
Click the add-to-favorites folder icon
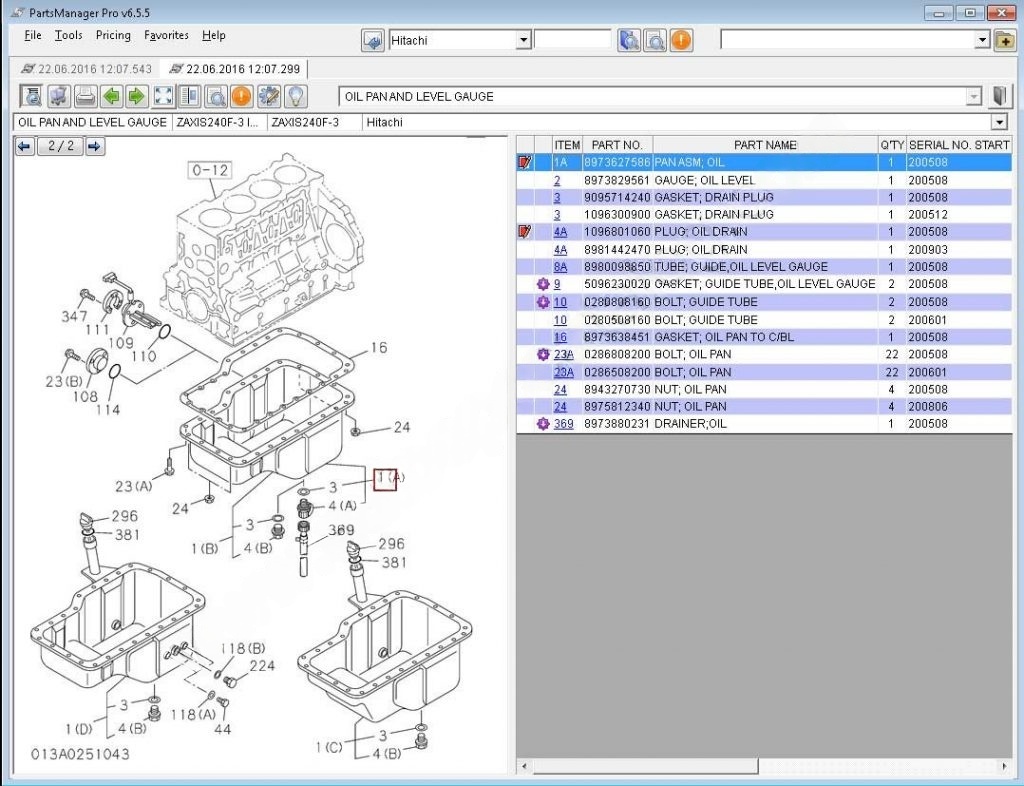pyautogui.click(x=1005, y=40)
